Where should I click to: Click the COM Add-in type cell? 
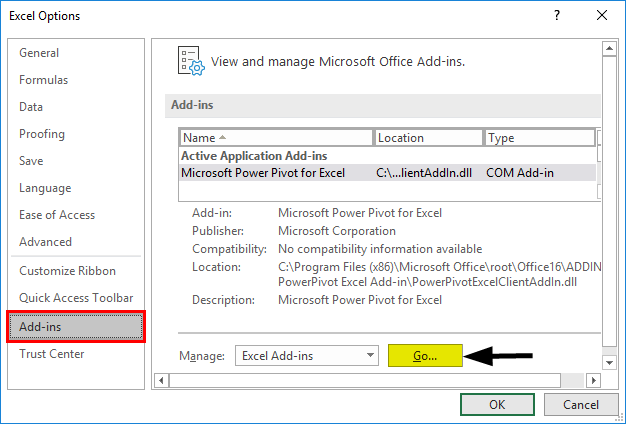click(x=520, y=173)
